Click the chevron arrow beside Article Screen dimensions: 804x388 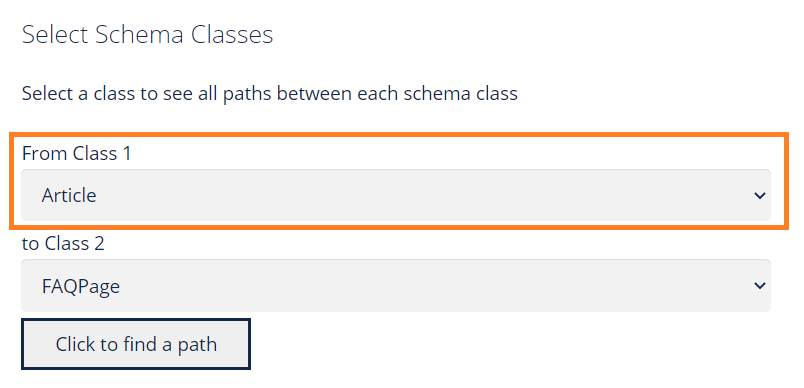click(759, 195)
